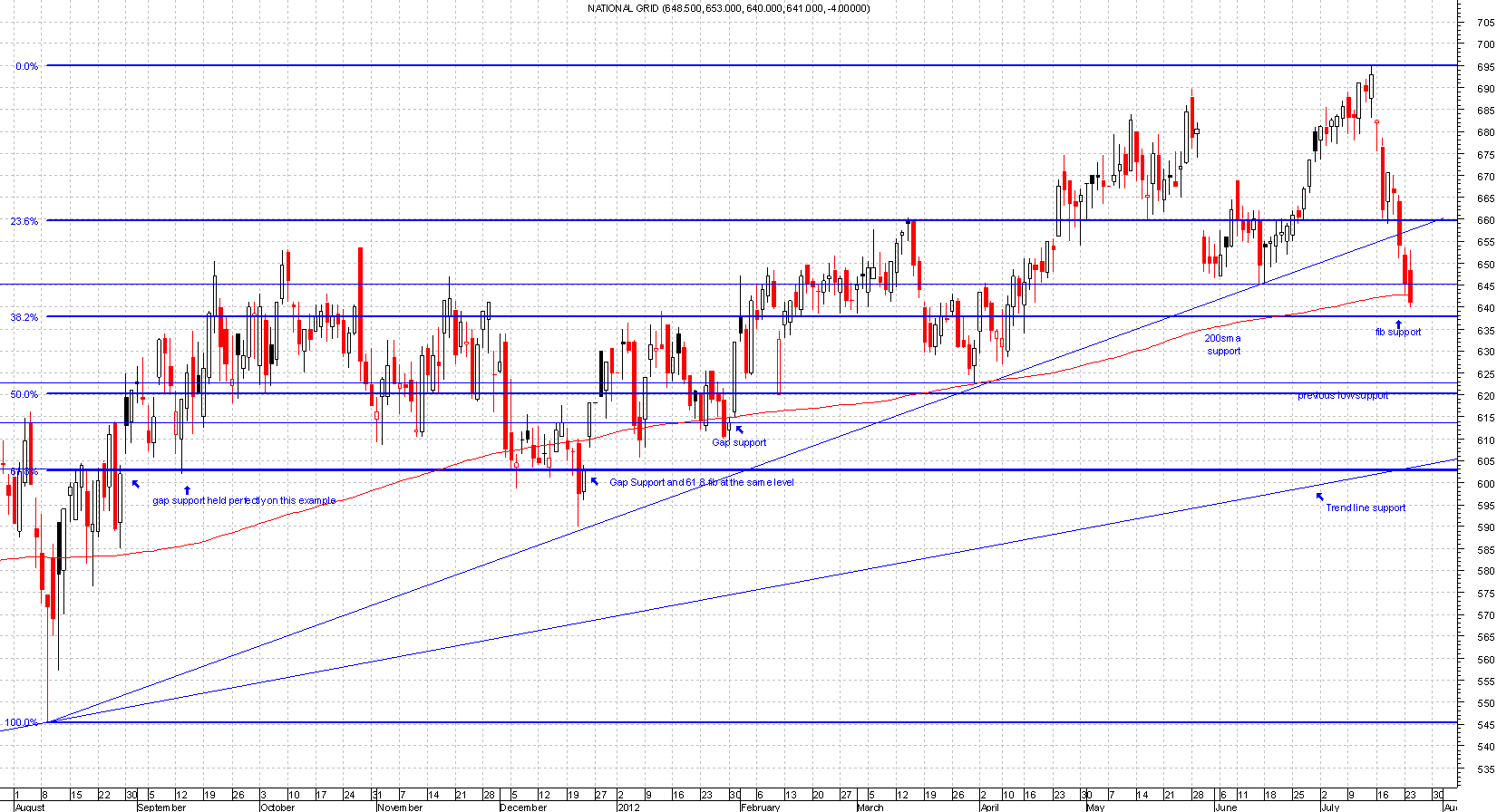This screenshot has height=812, width=1497.
Task: Click the blue arrow beside 'Gap support' label
Action: 739,430
